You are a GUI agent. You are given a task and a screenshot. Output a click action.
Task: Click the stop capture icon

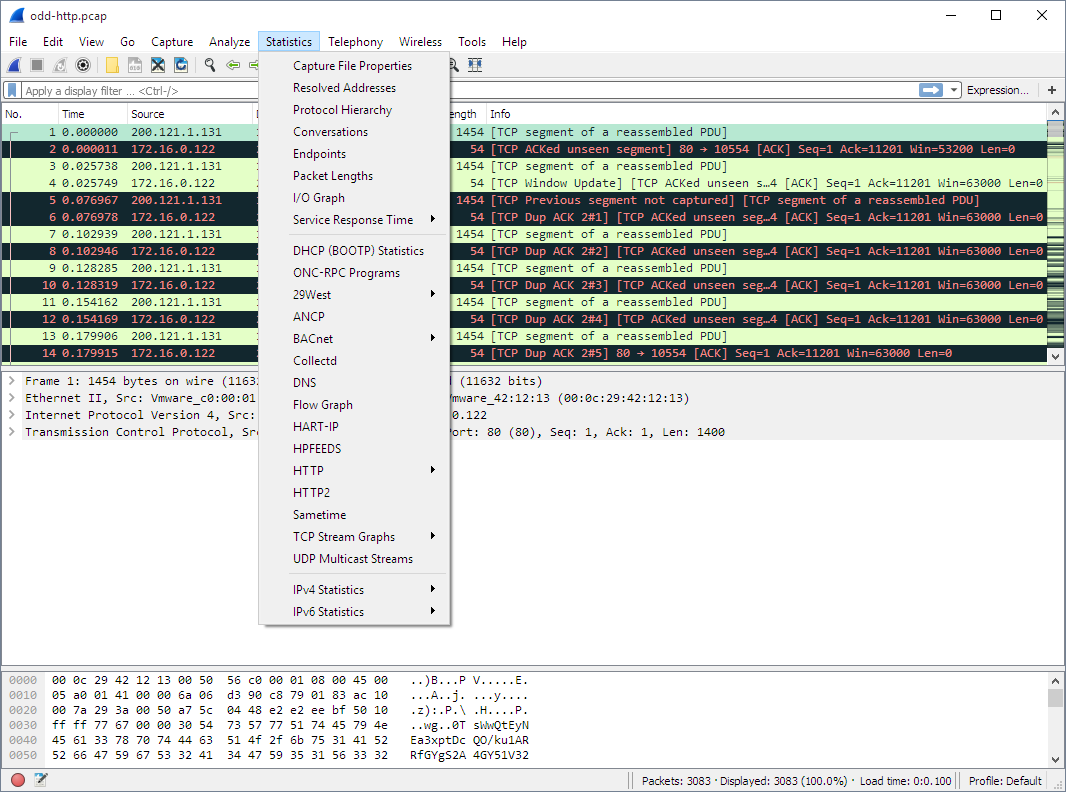pyautogui.click(x=35, y=65)
